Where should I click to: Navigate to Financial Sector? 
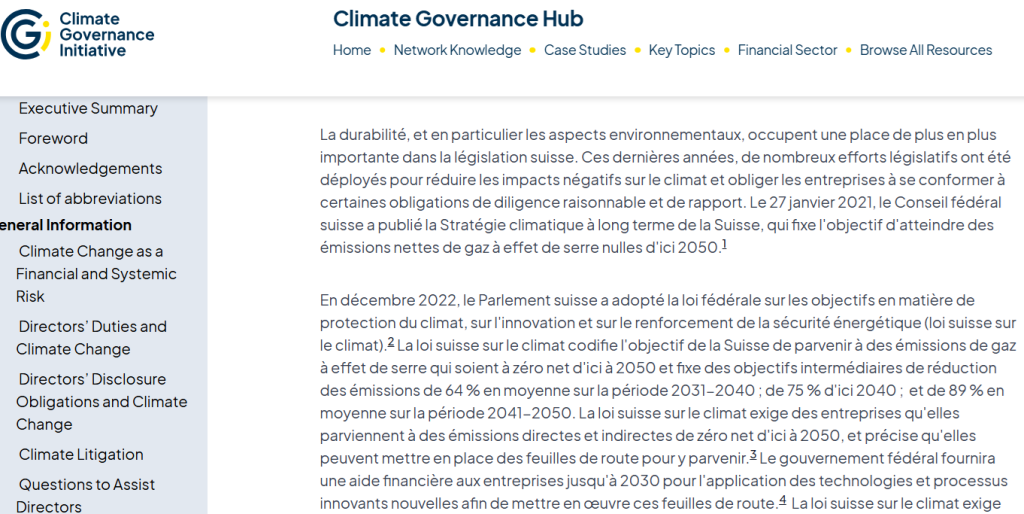point(788,50)
